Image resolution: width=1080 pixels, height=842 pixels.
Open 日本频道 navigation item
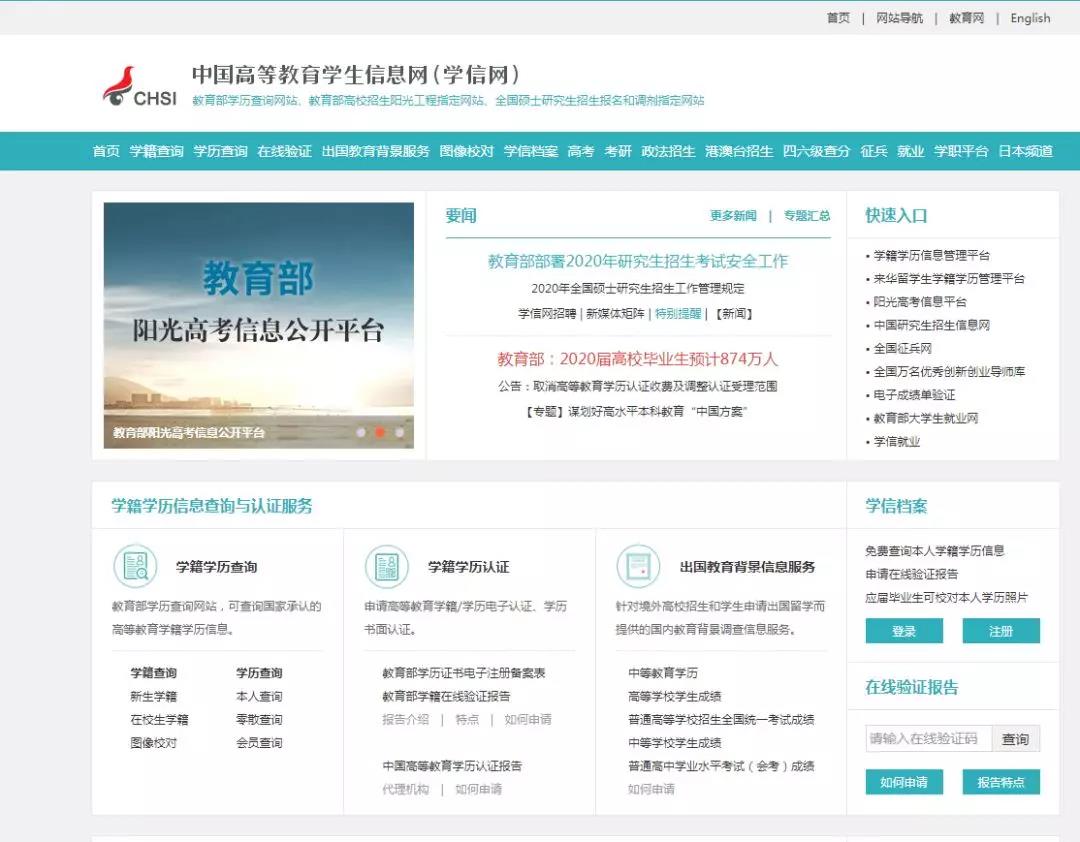1026,151
